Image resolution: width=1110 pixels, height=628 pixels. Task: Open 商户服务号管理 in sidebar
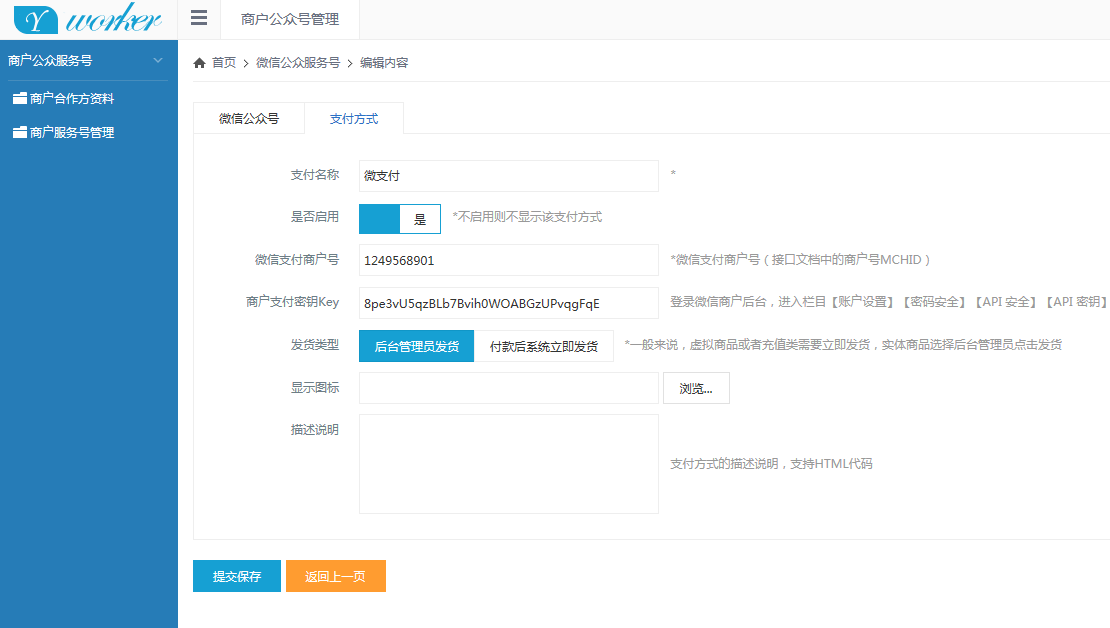[71, 132]
